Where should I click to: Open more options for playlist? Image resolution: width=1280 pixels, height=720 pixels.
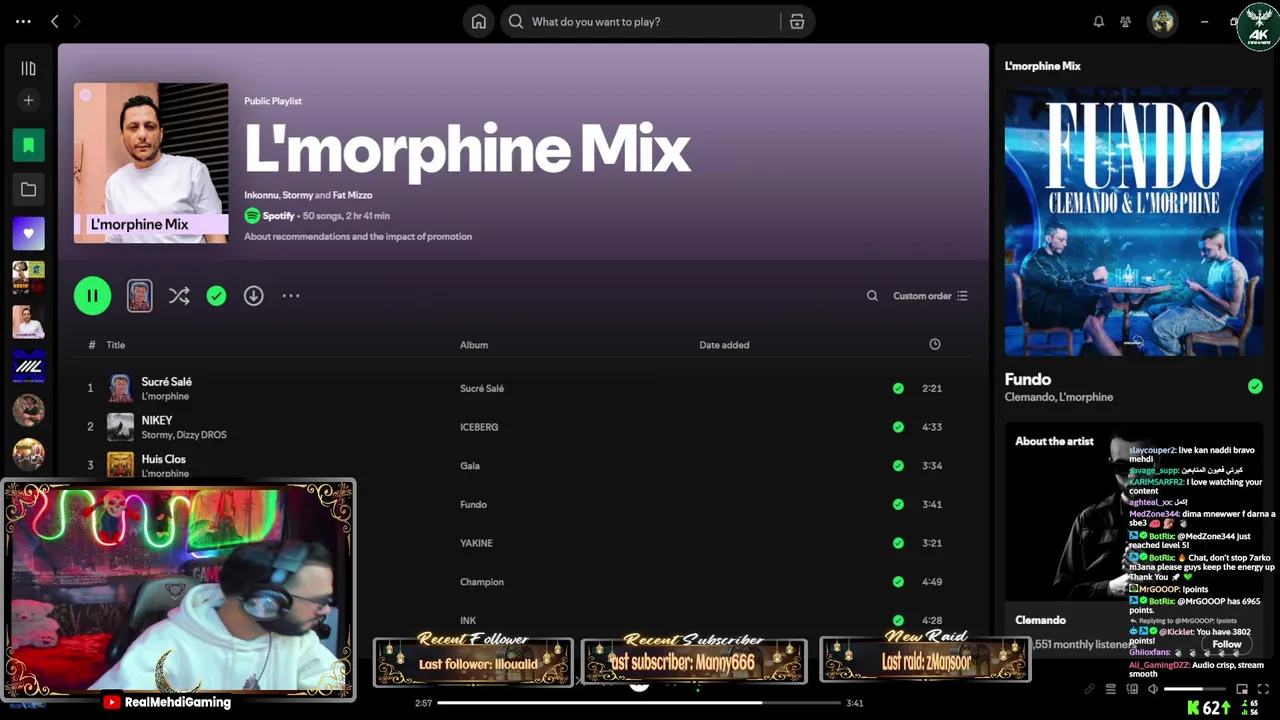point(291,296)
